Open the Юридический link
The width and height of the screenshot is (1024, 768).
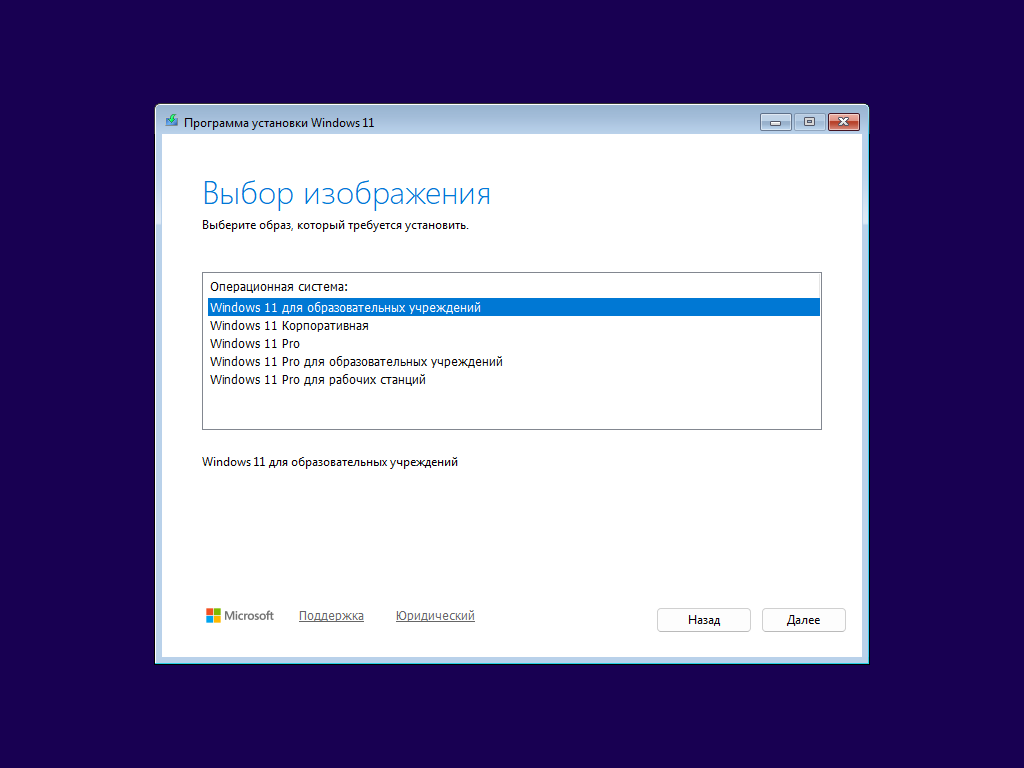[435, 616]
